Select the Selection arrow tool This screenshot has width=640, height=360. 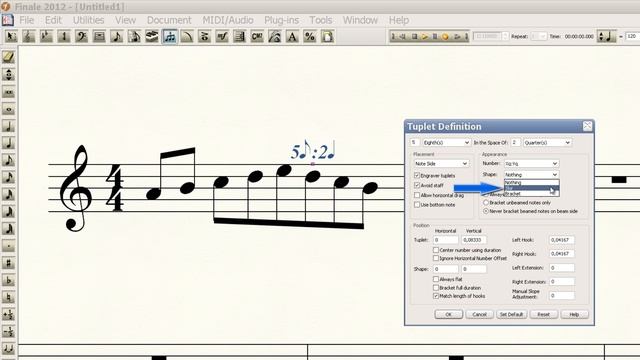[x=11, y=37]
